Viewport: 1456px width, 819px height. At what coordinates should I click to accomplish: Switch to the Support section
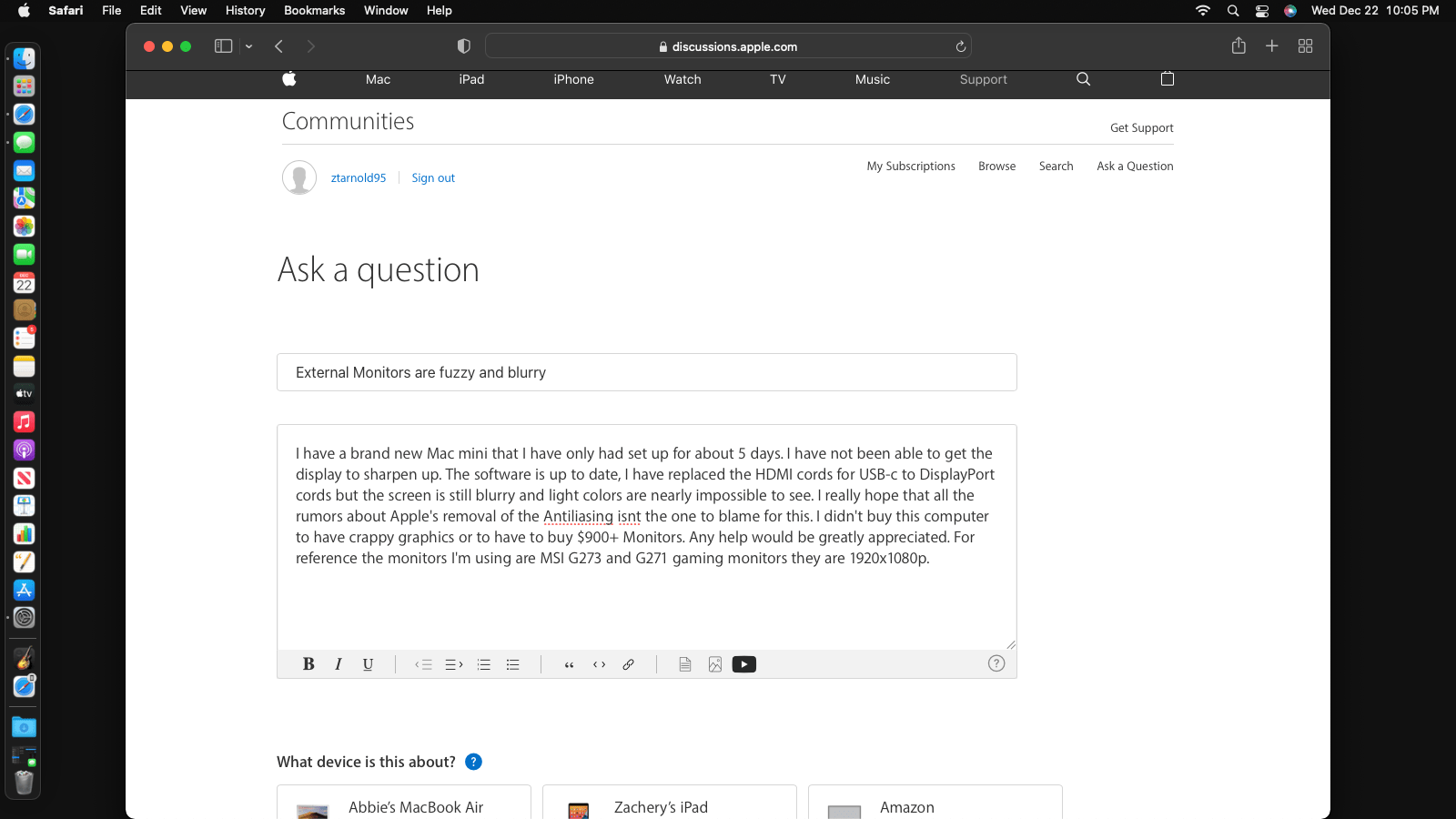(x=983, y=79)
